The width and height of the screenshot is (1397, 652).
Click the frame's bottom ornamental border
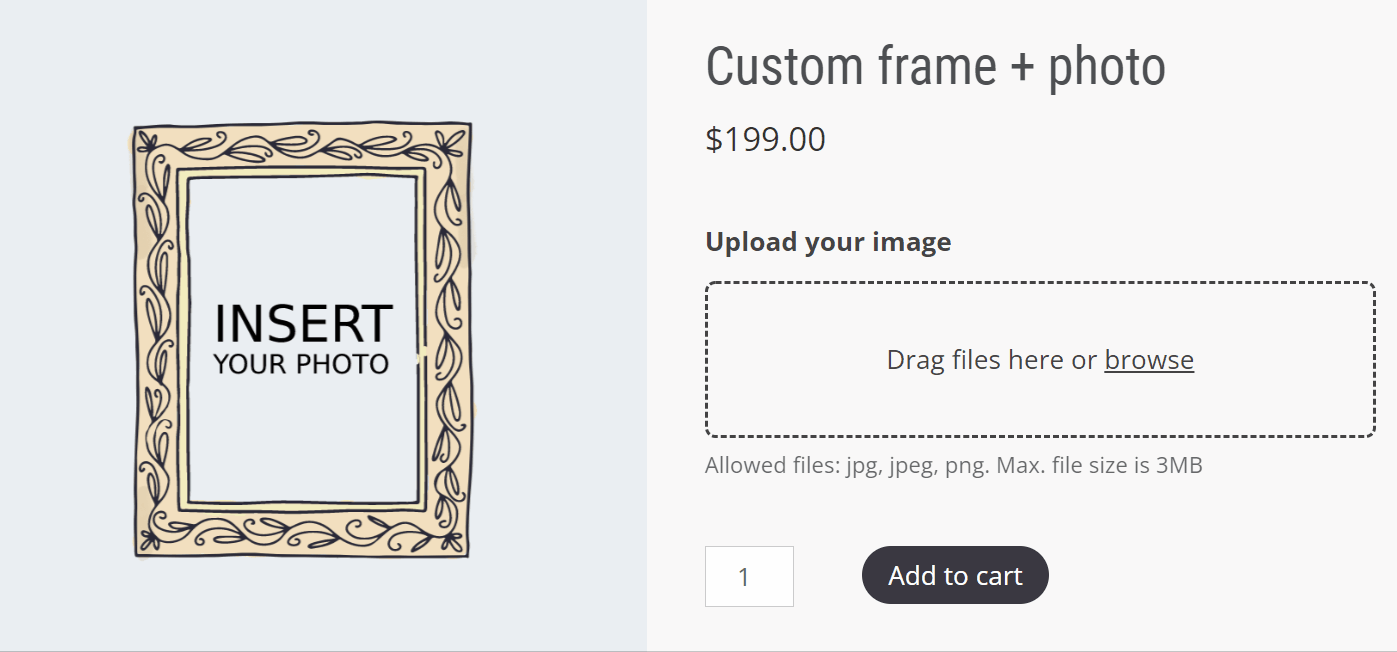click(302, 533)
